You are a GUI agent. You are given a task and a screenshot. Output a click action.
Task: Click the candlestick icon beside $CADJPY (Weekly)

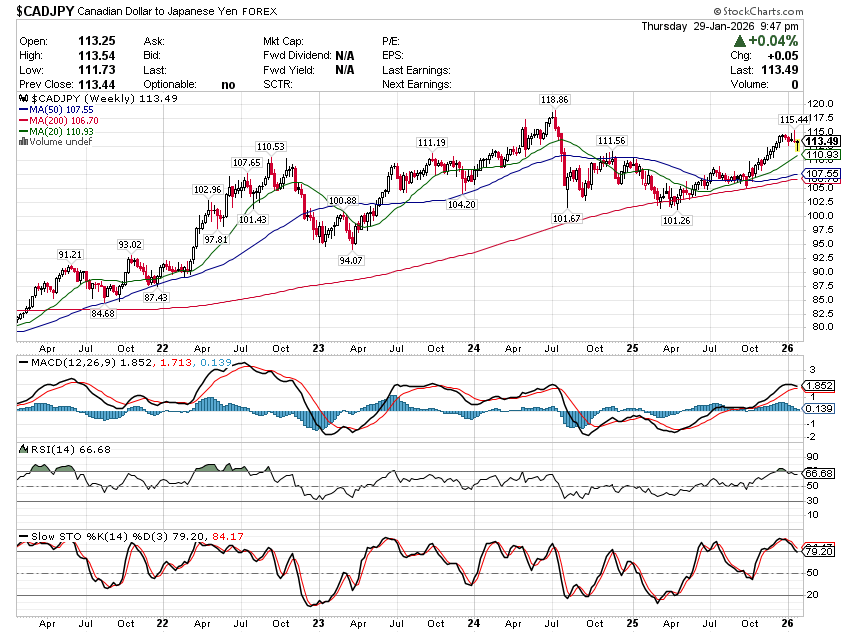[x=22, y=99]
